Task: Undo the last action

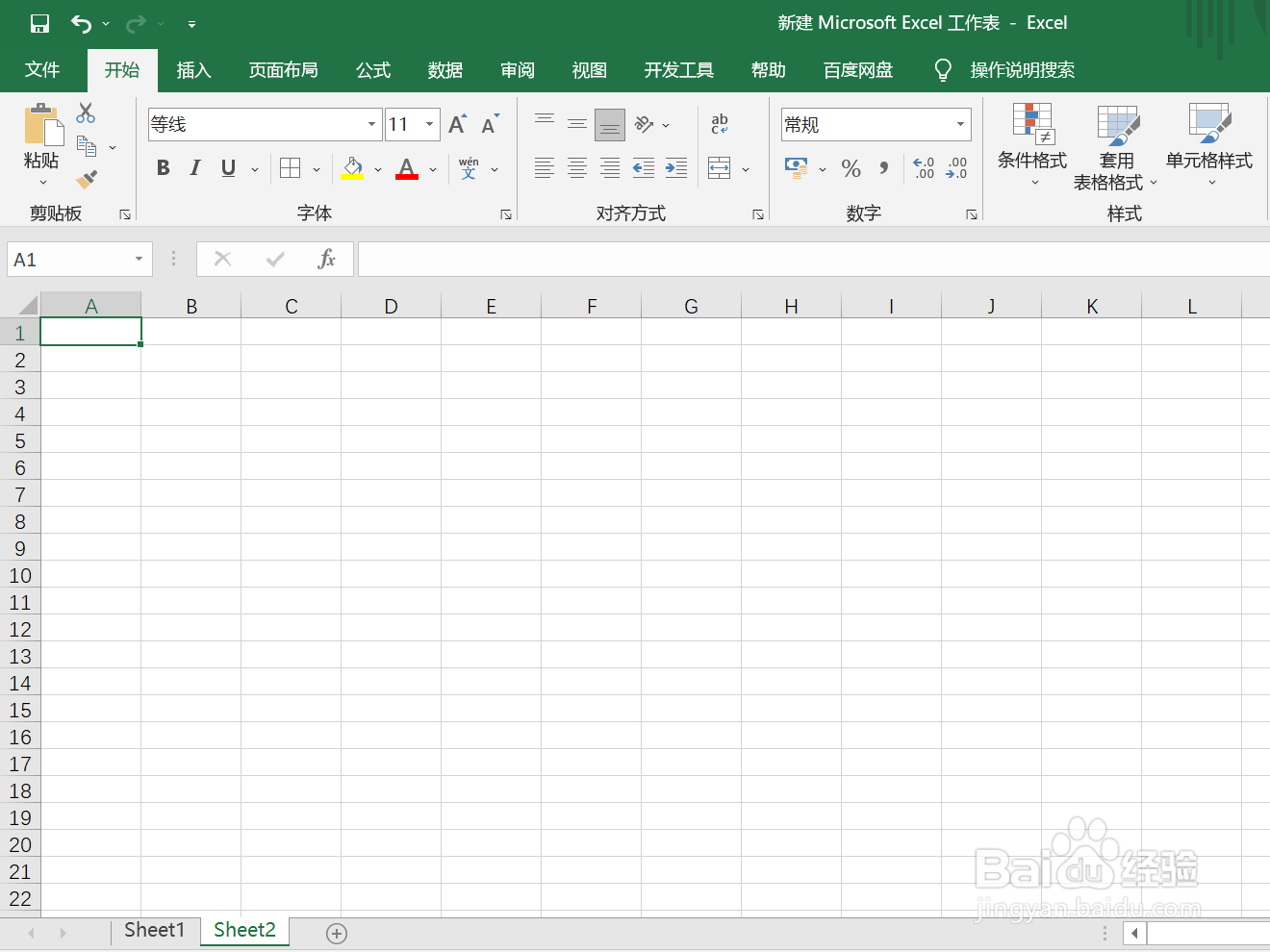Action: [x=82, y=24]
